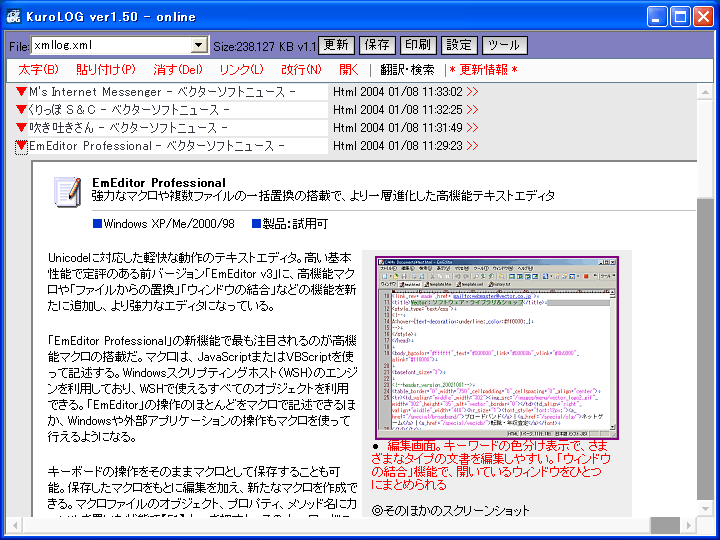The image size is (720, 540).
Task: Click >> arrow for 11:33:02 entry
Action: click(472, 92)
